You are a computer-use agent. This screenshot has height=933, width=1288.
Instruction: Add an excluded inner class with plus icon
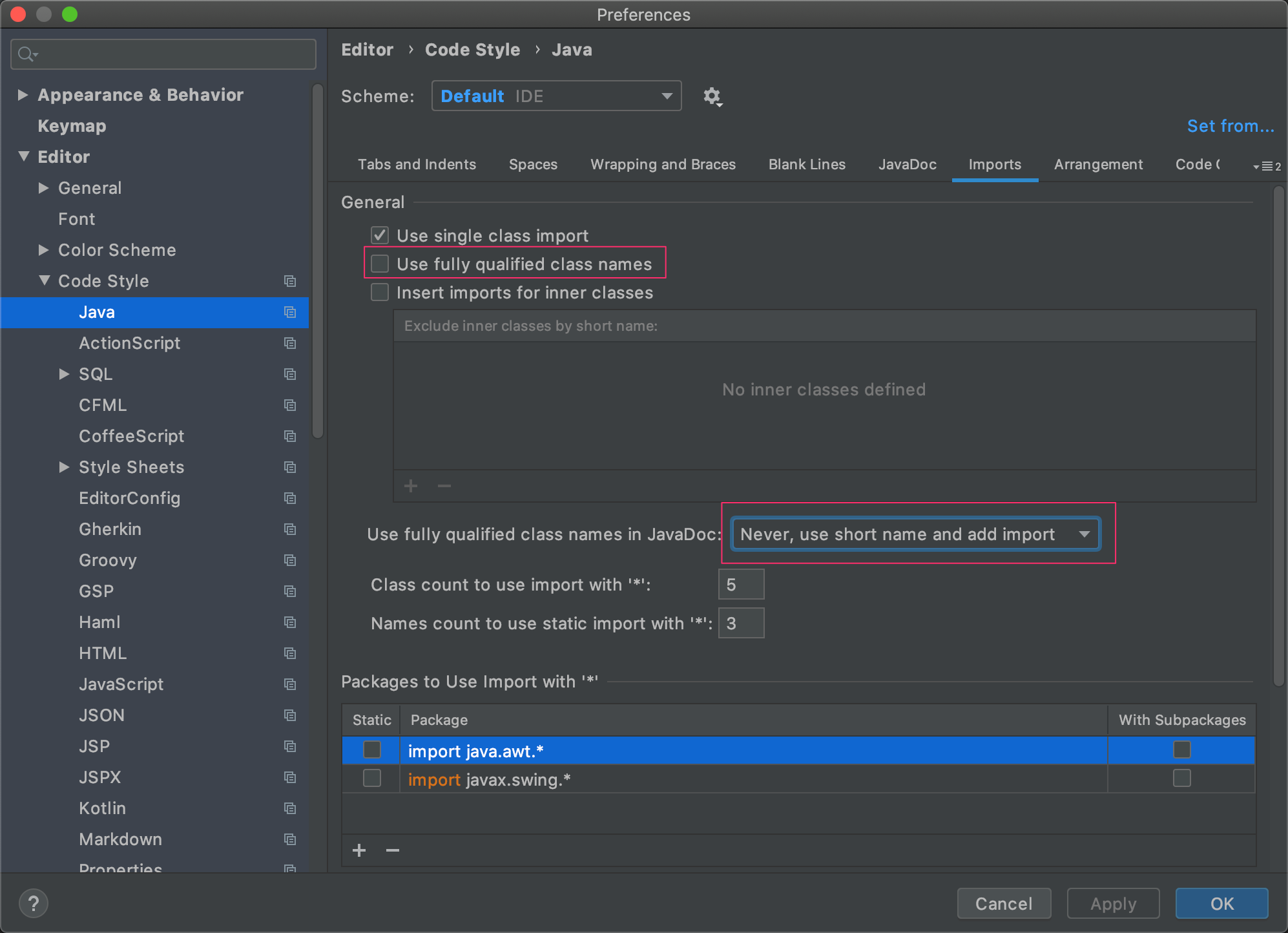pos(411,486)
